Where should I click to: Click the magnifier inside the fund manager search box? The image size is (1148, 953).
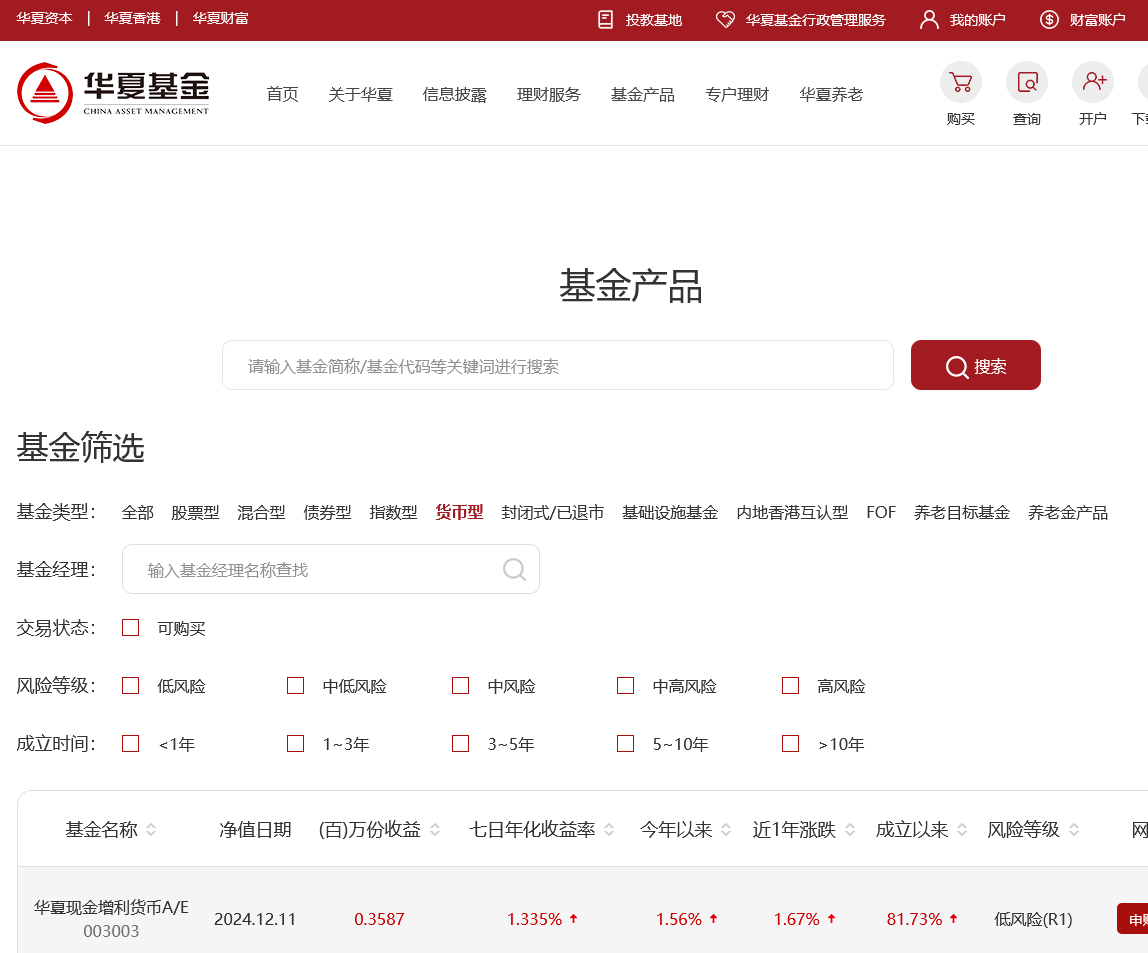[514, 569]
